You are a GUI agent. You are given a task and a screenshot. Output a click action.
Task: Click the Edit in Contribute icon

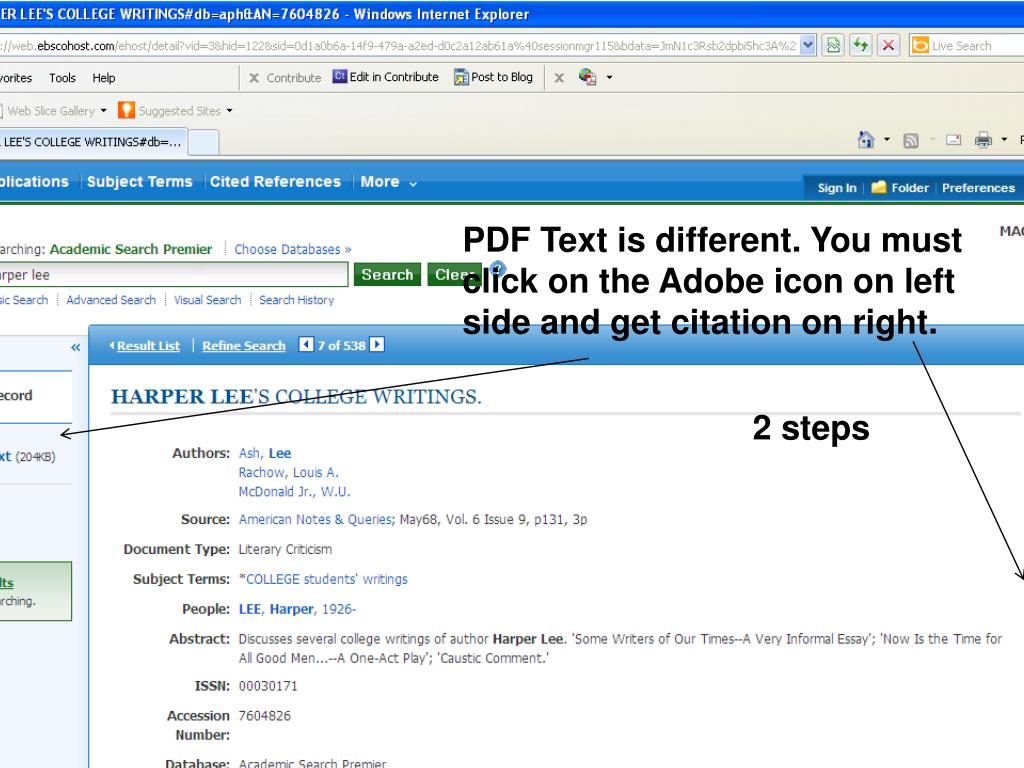340,76
